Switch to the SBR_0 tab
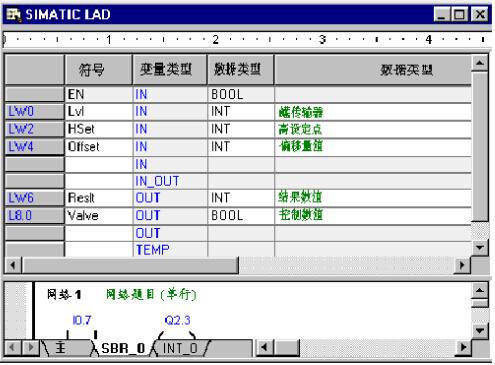This screenshot has height=365, width=495. pyautogui.click(x=123, y=348)
